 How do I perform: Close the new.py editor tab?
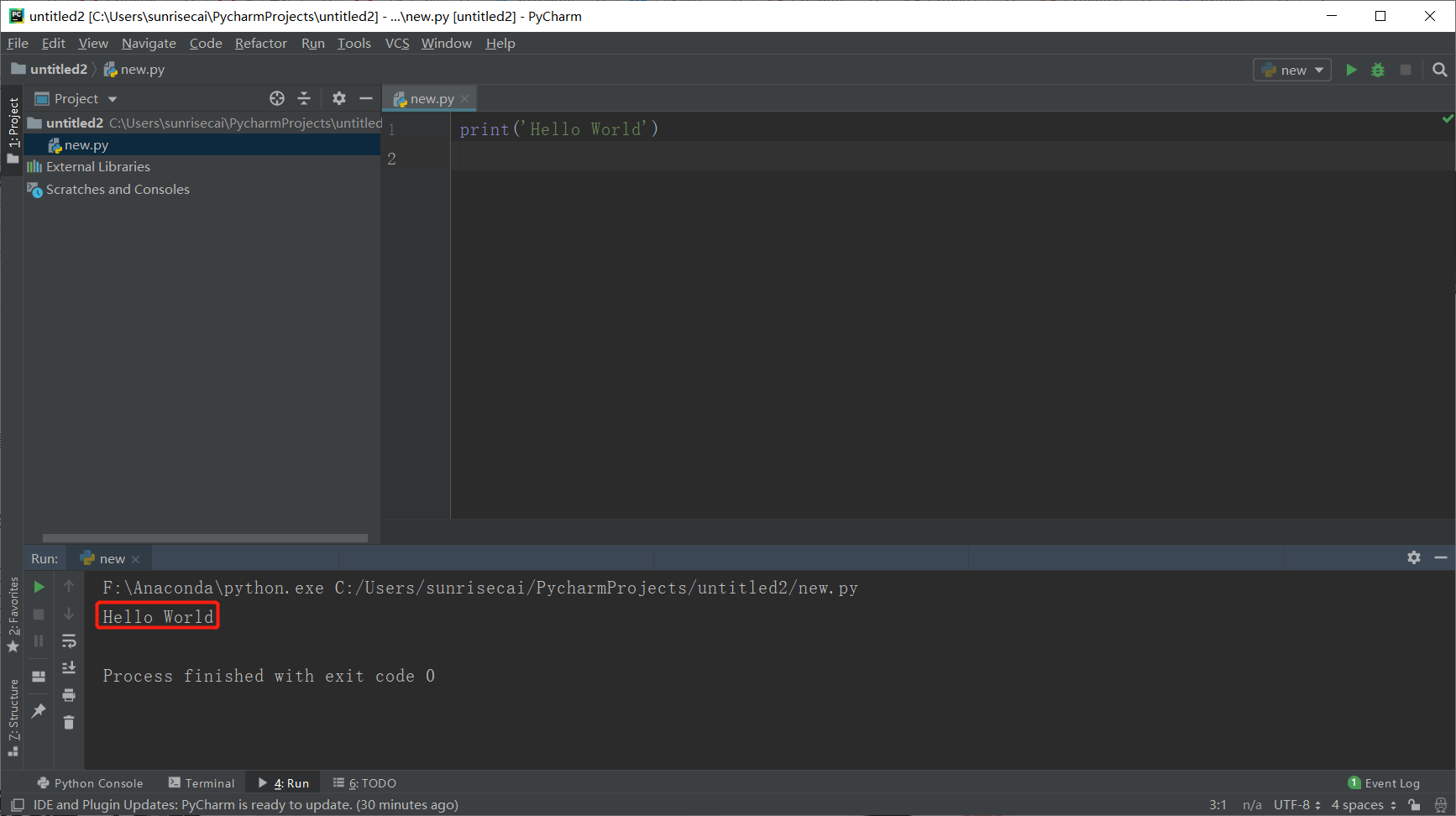[x=465, y=99]
